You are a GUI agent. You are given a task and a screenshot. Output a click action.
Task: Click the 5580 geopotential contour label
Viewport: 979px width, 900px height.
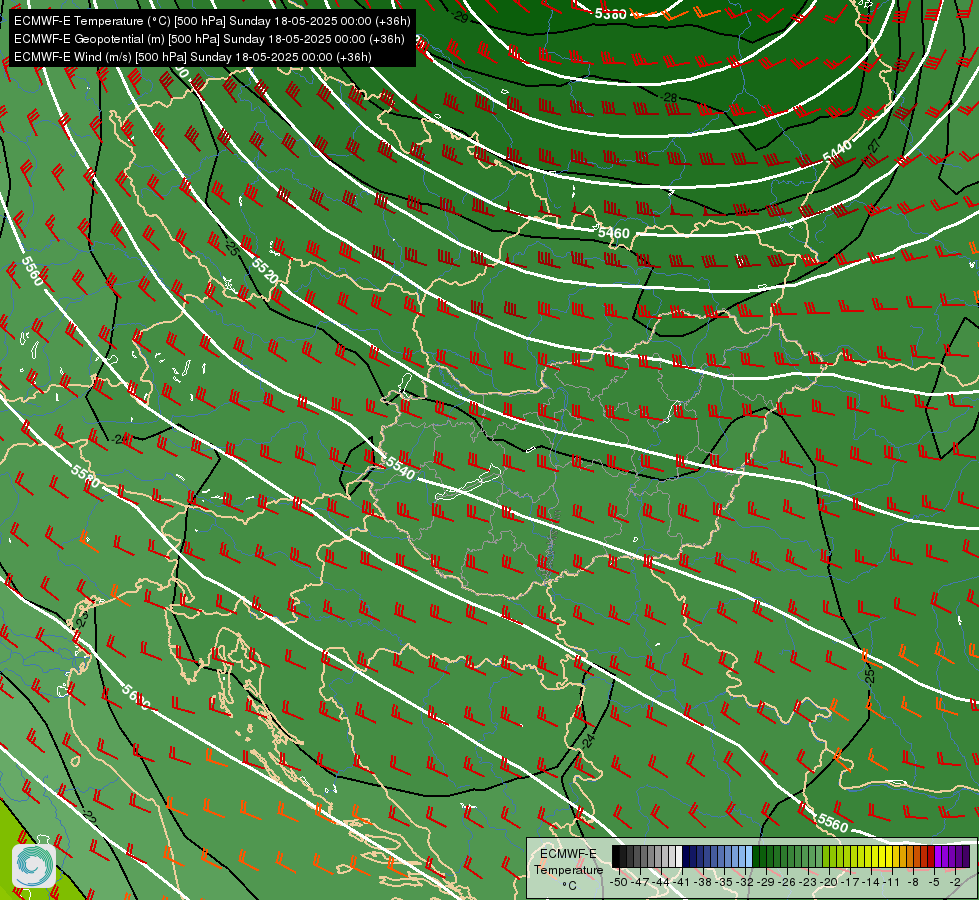pos(85,477)
